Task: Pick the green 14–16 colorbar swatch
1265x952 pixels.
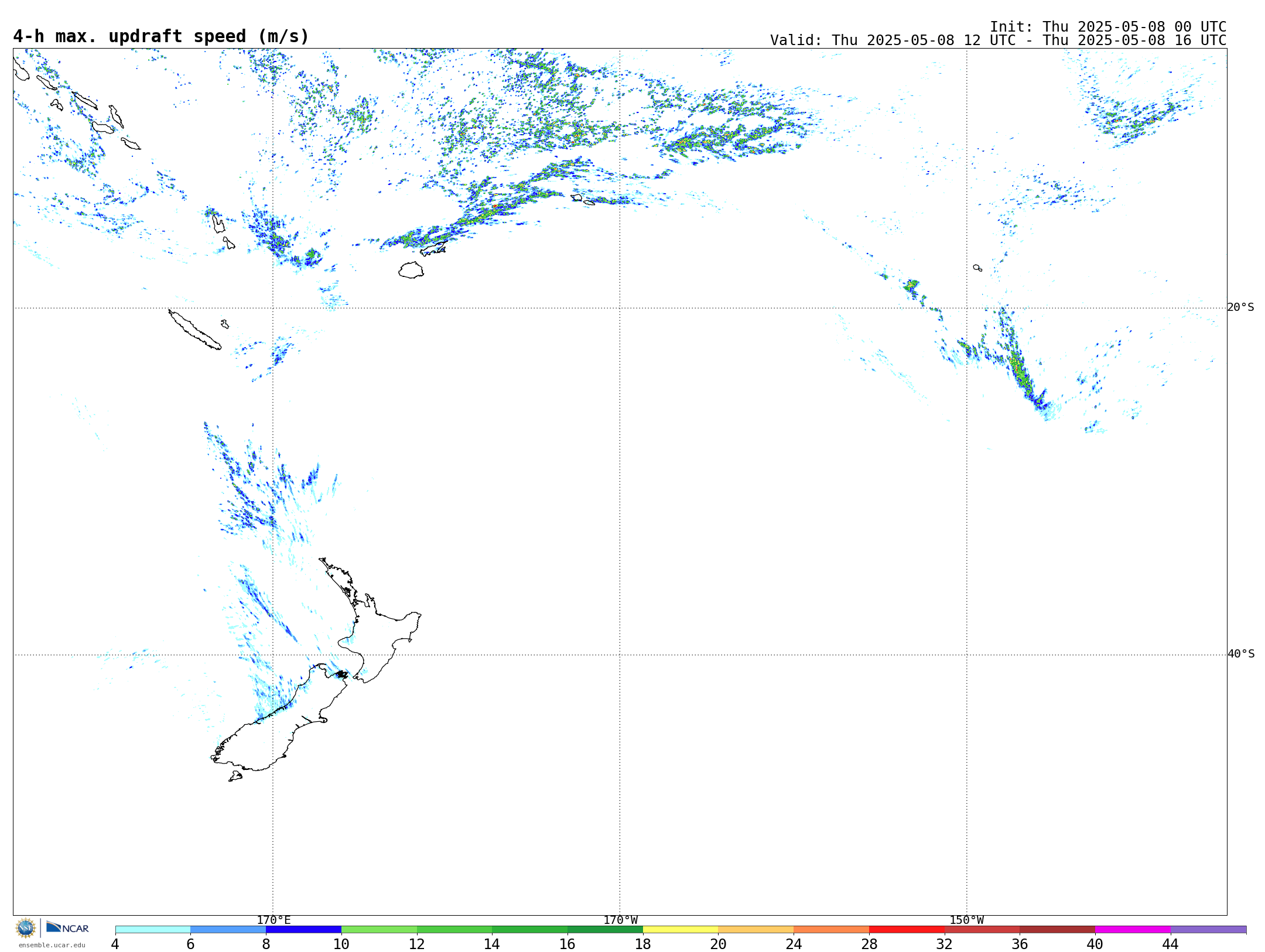Action: coord(530,930)
